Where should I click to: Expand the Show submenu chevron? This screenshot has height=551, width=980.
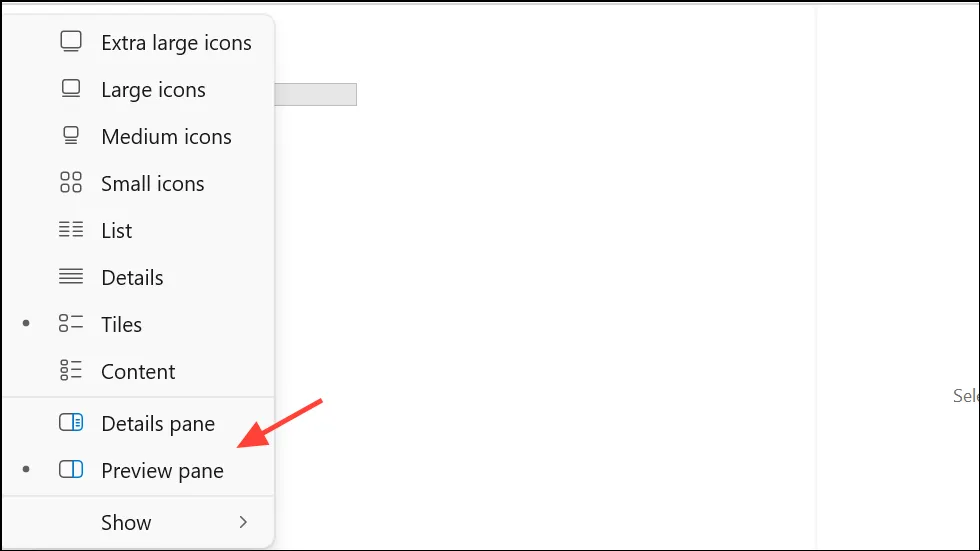click(x=243, y=522)
